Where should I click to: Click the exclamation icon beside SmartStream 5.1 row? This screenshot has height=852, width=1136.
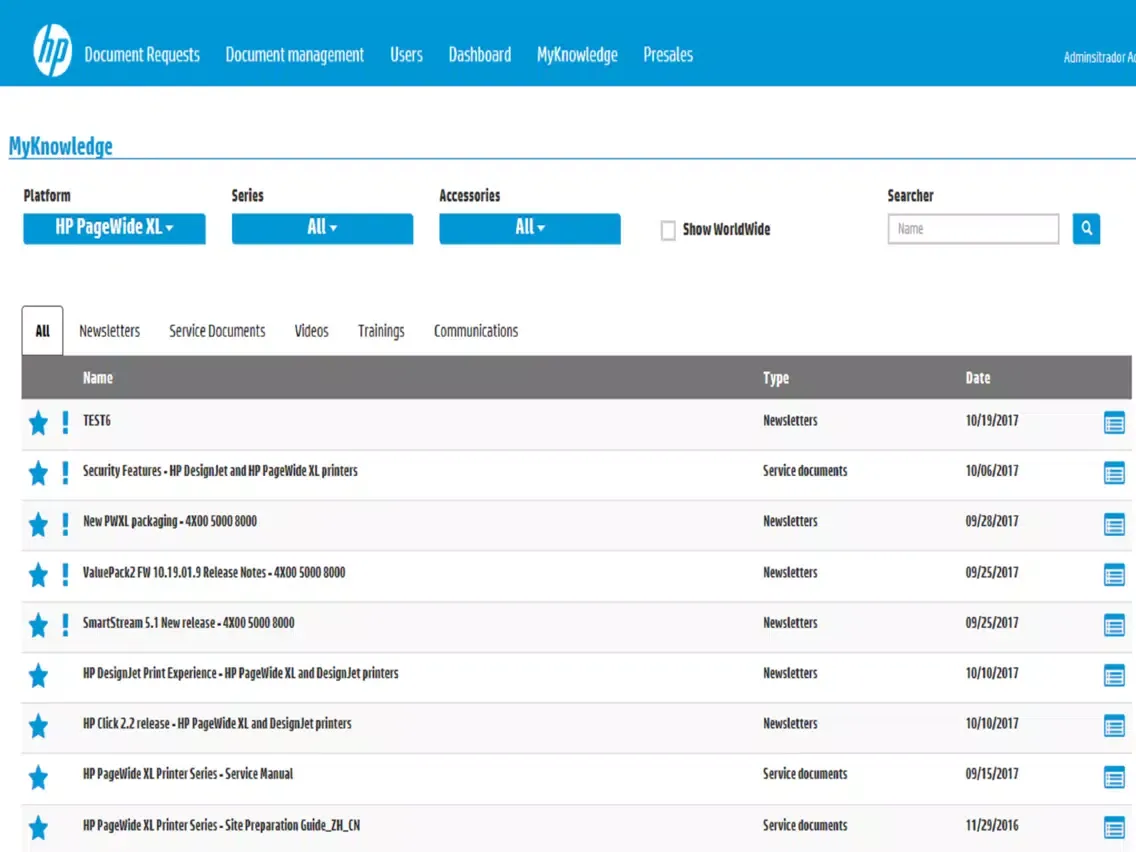[x=65, y=625]
